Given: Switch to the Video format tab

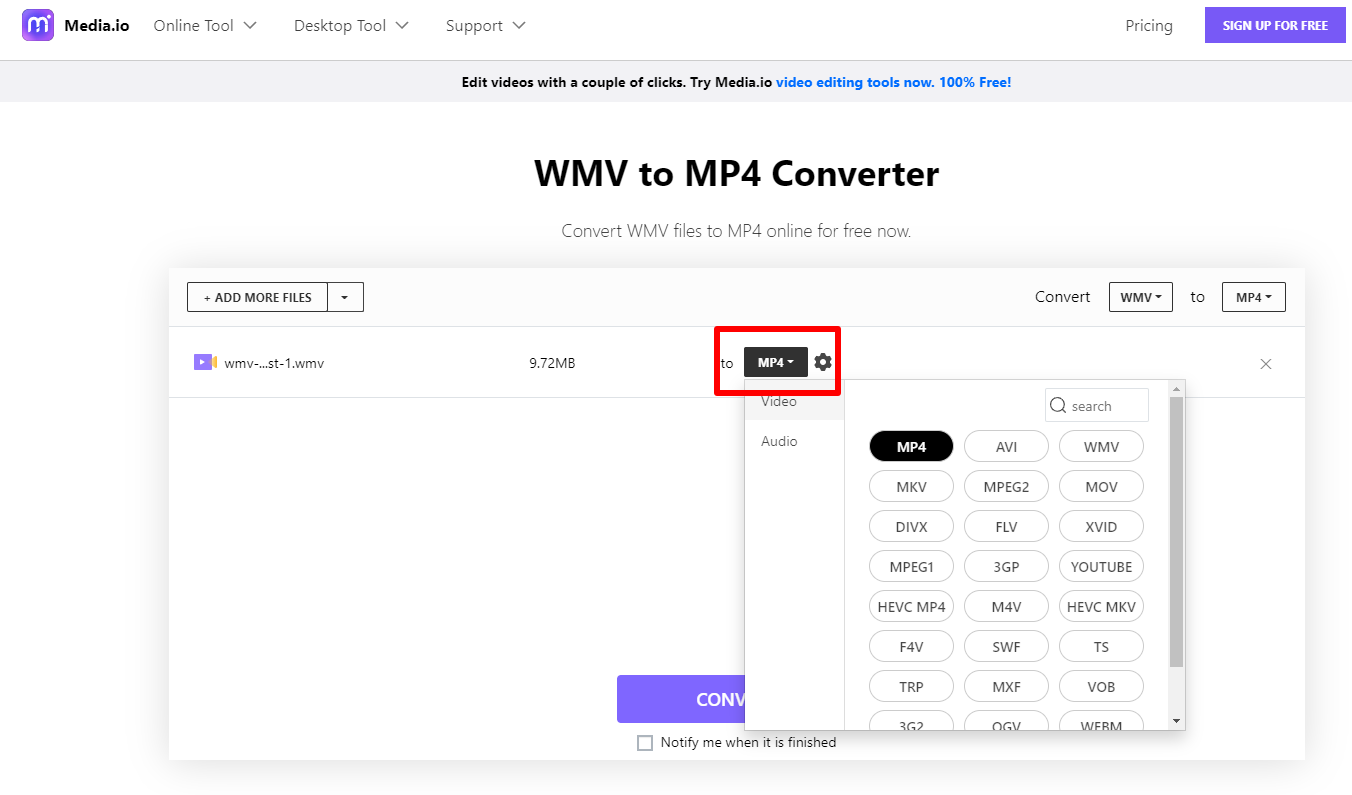Looking at the screenshot, I should click(x=795, y=401).
